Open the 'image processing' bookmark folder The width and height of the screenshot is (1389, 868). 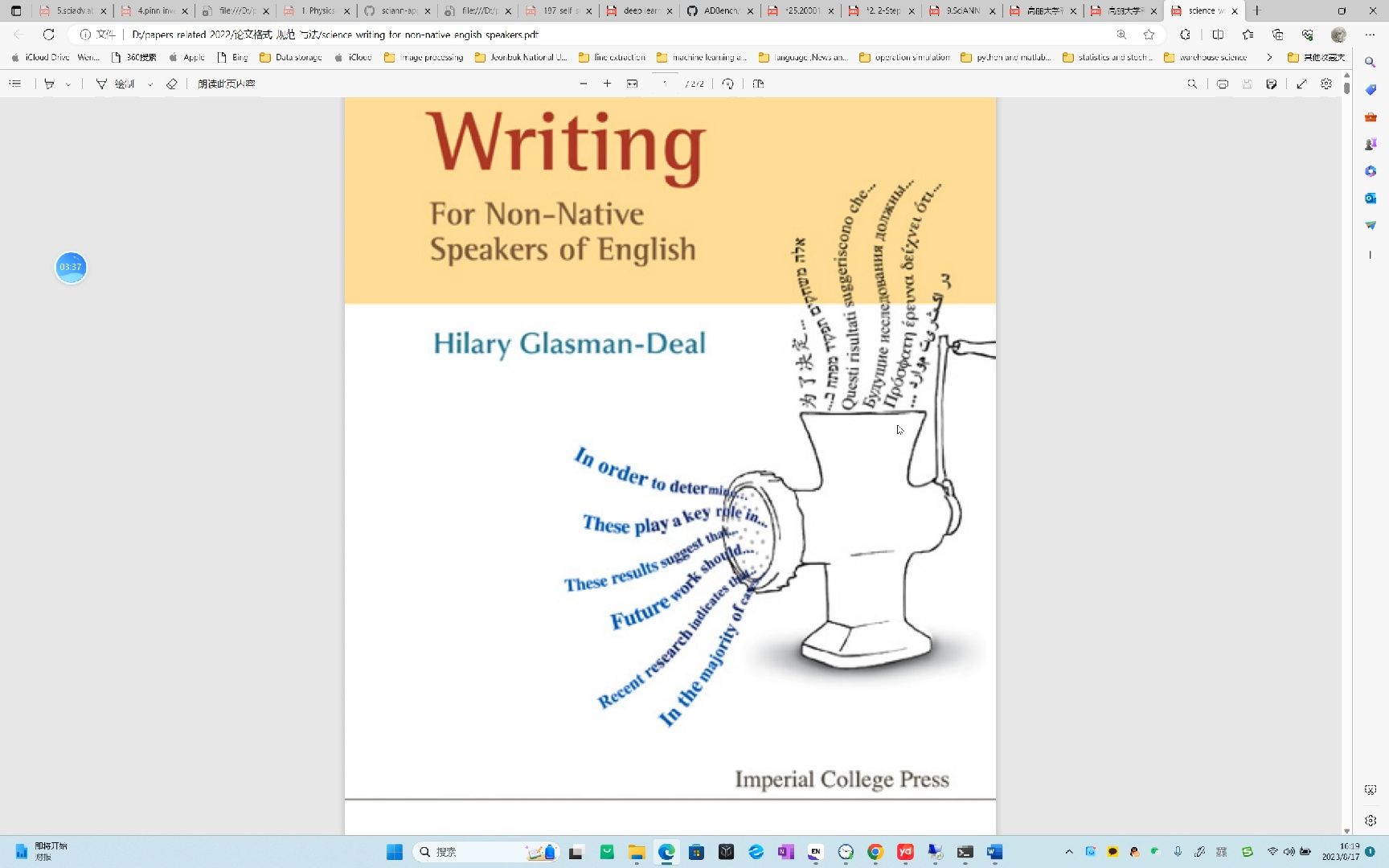424,57
